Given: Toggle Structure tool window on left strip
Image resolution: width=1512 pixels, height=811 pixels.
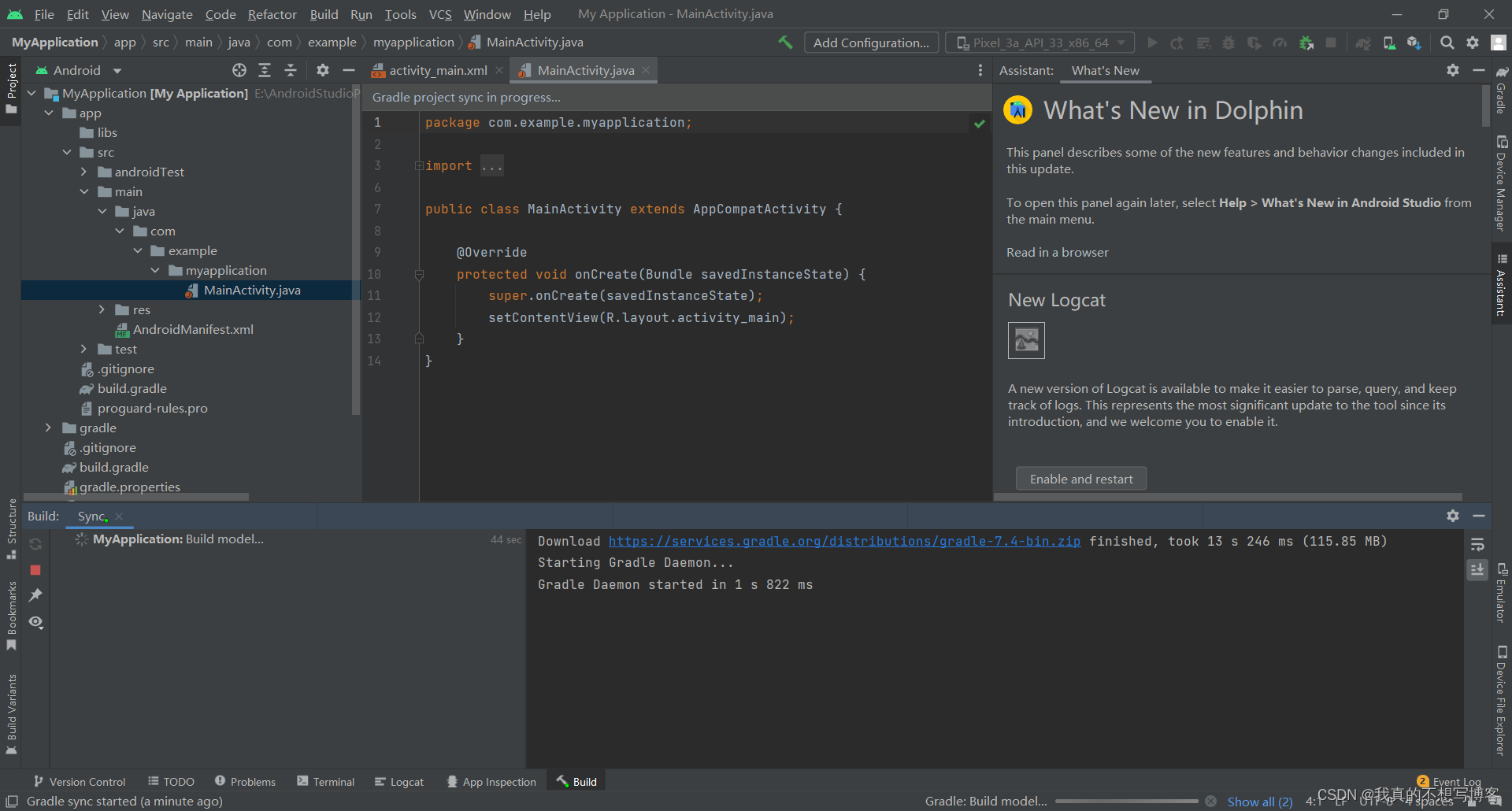Looking at the screenshot, I should (11, 529).
